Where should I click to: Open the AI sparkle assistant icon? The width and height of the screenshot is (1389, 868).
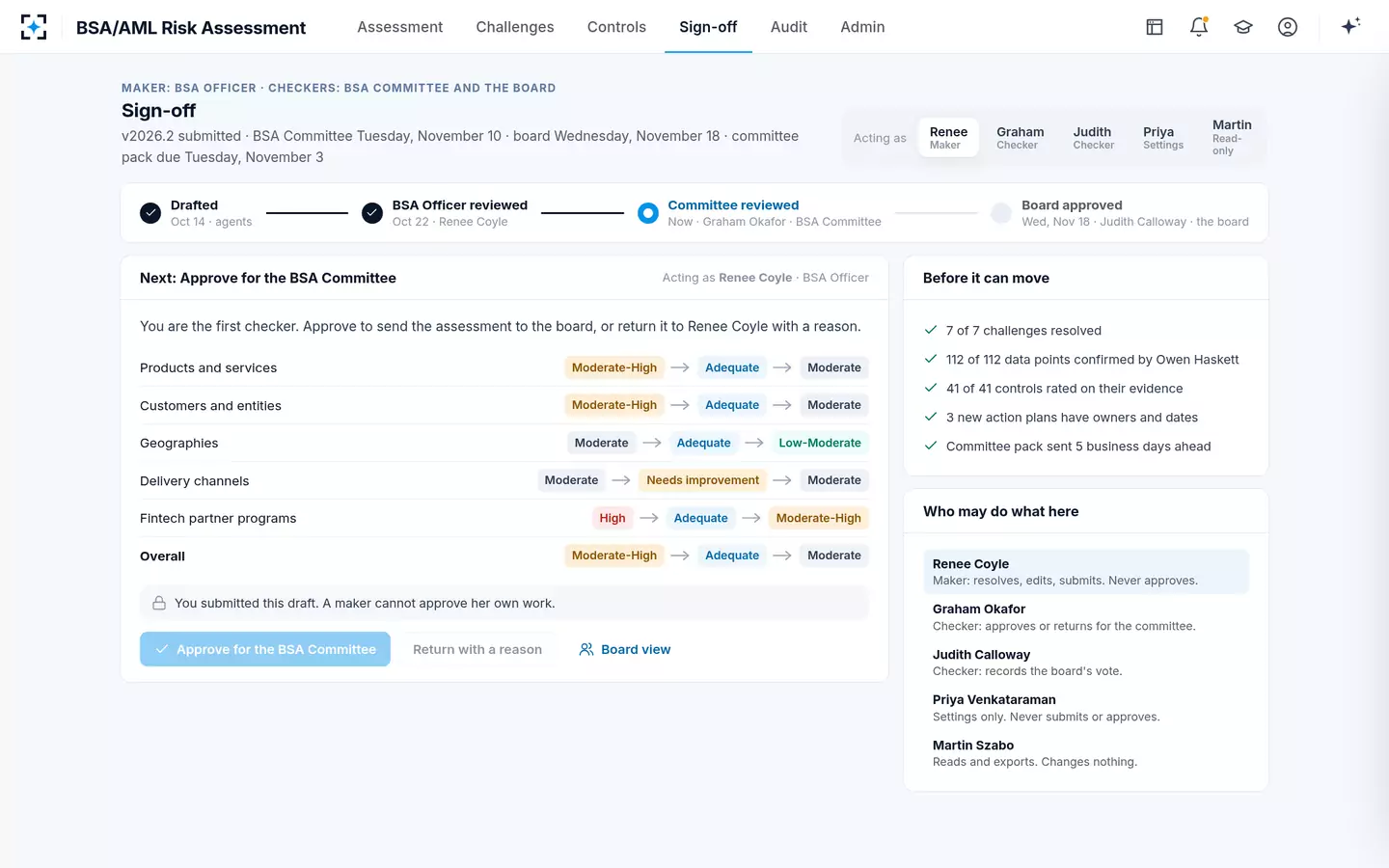pyautogui.click(x=1350, y=26)
